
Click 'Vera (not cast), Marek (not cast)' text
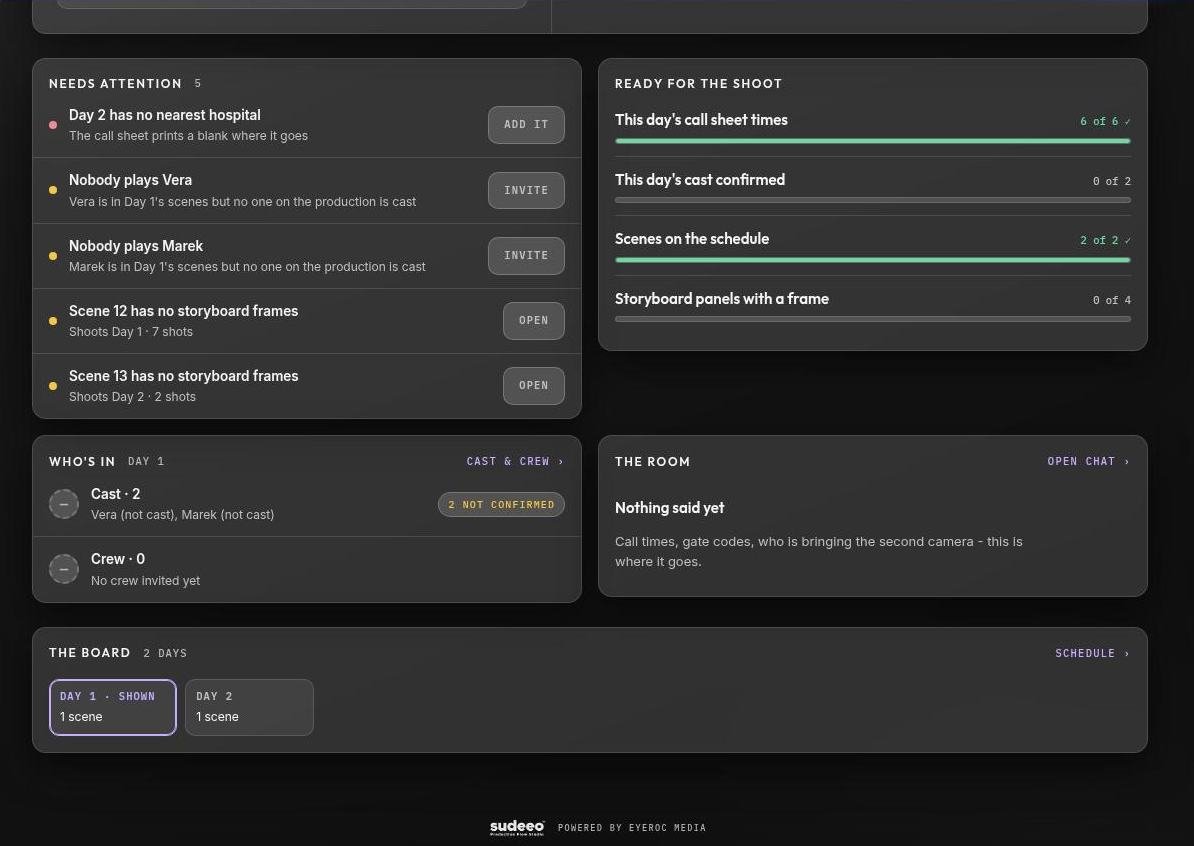(x=182, y=515)
